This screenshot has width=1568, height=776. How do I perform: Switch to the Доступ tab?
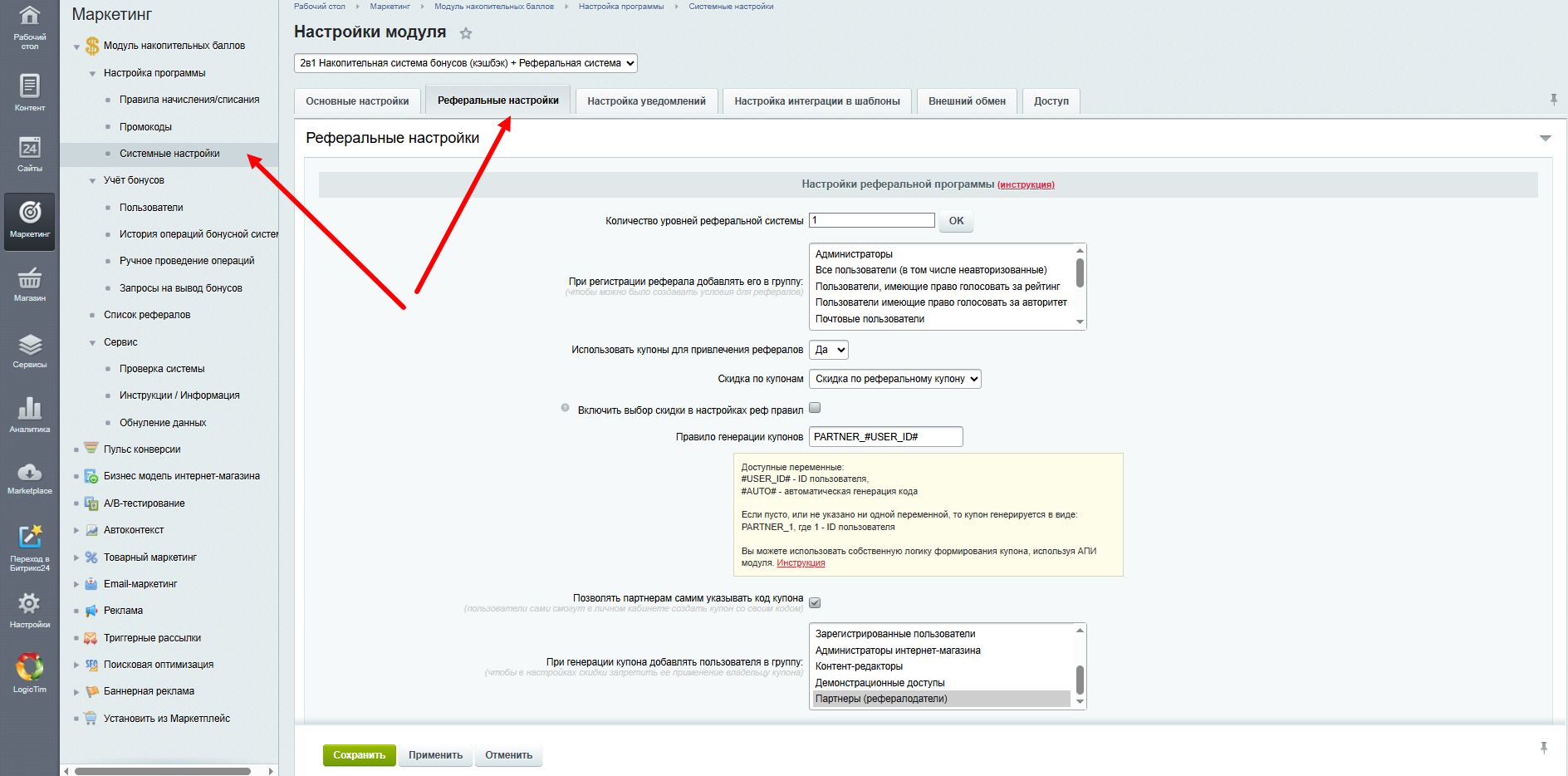(1051, 101)
